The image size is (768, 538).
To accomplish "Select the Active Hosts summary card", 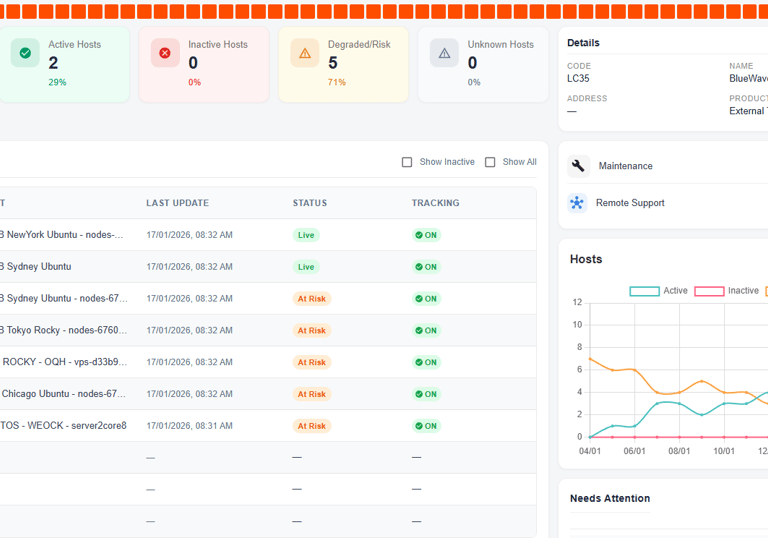I will [x=64, y=65].
